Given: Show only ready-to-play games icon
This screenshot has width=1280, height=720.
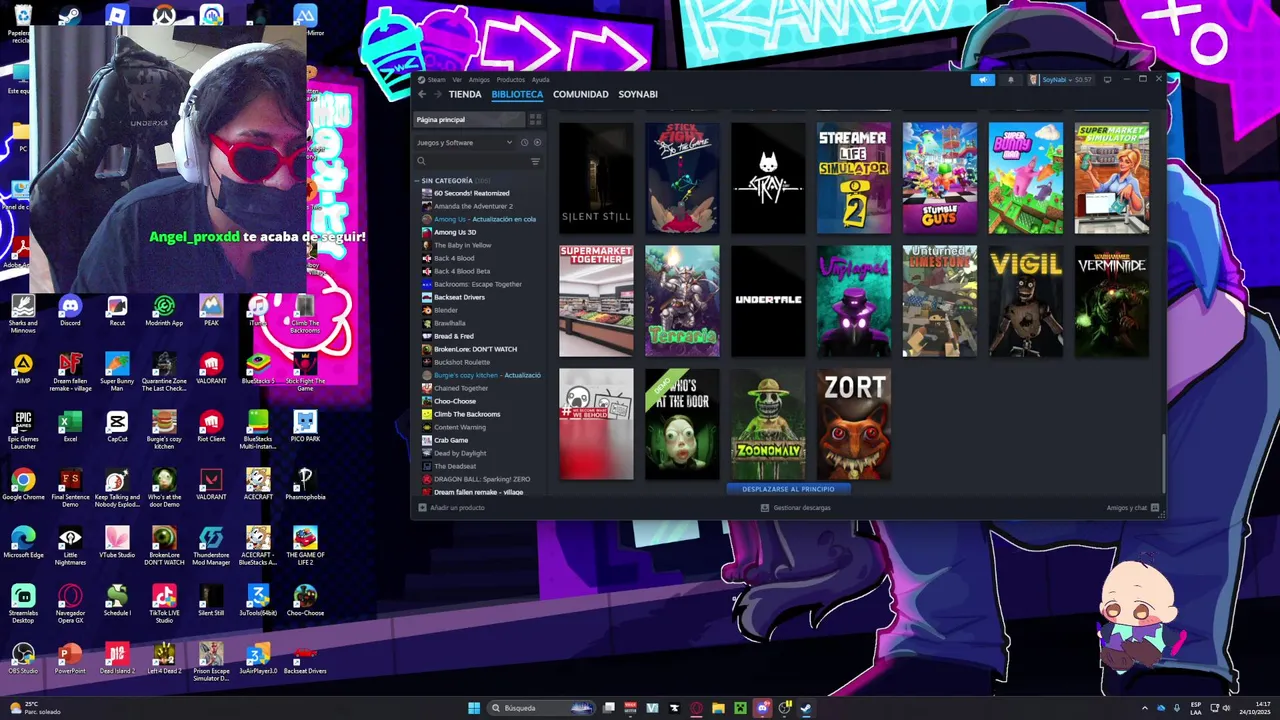Looking at the screenshot, I should coord(537,142).
